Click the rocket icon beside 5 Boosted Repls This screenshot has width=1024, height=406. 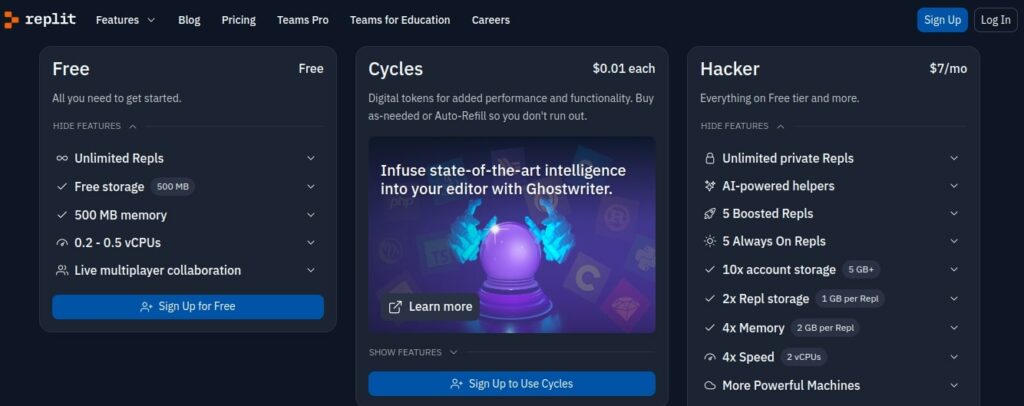pyautogui.click(x=710, y=214)
